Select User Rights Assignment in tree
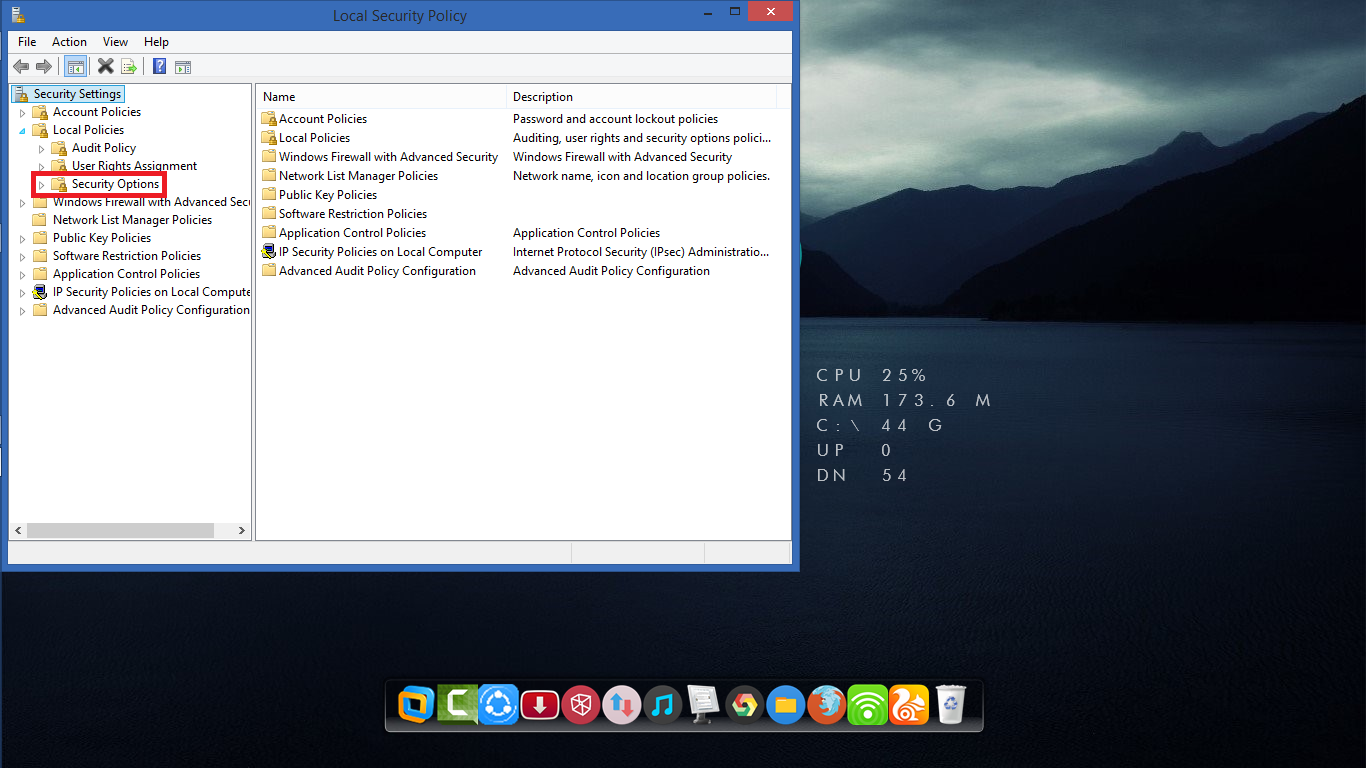This screenshot has height=768, width=1366. [x=134, y=166]
